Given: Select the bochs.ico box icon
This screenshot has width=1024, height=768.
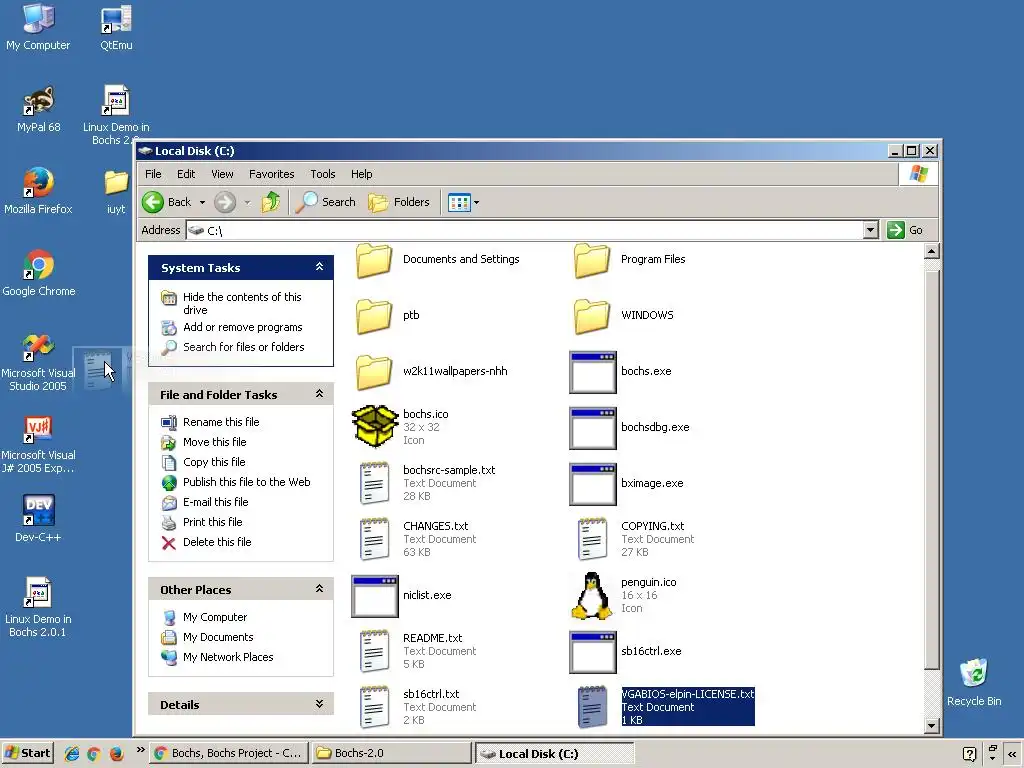Looking at the screenshot, I should pos(375,426).
